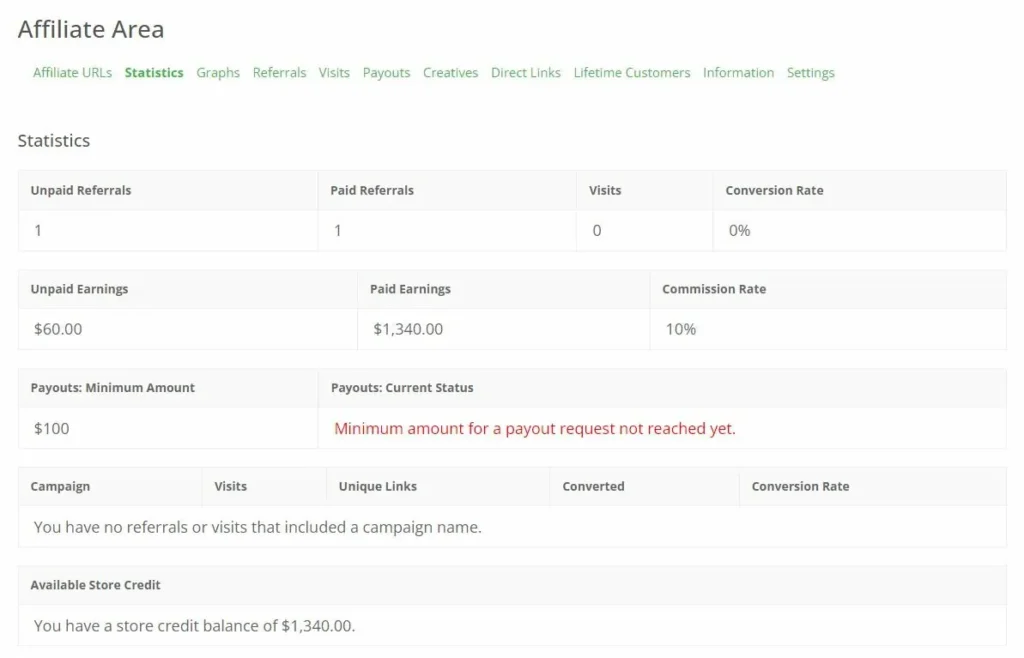Select the Statistics tab
1024x658 pixels.
pyautogui.click(x=154, y=72)
